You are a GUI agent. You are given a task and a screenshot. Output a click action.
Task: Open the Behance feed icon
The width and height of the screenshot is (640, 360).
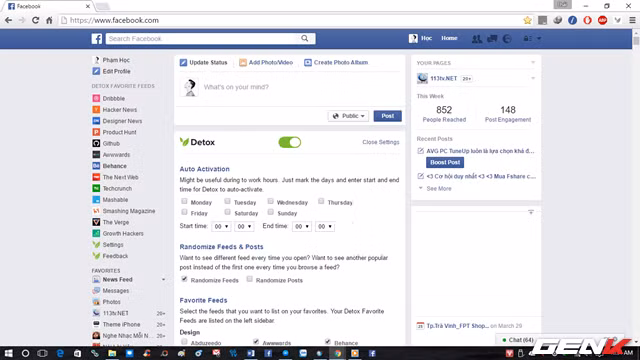pyautogui.click(x=96, y=166)
